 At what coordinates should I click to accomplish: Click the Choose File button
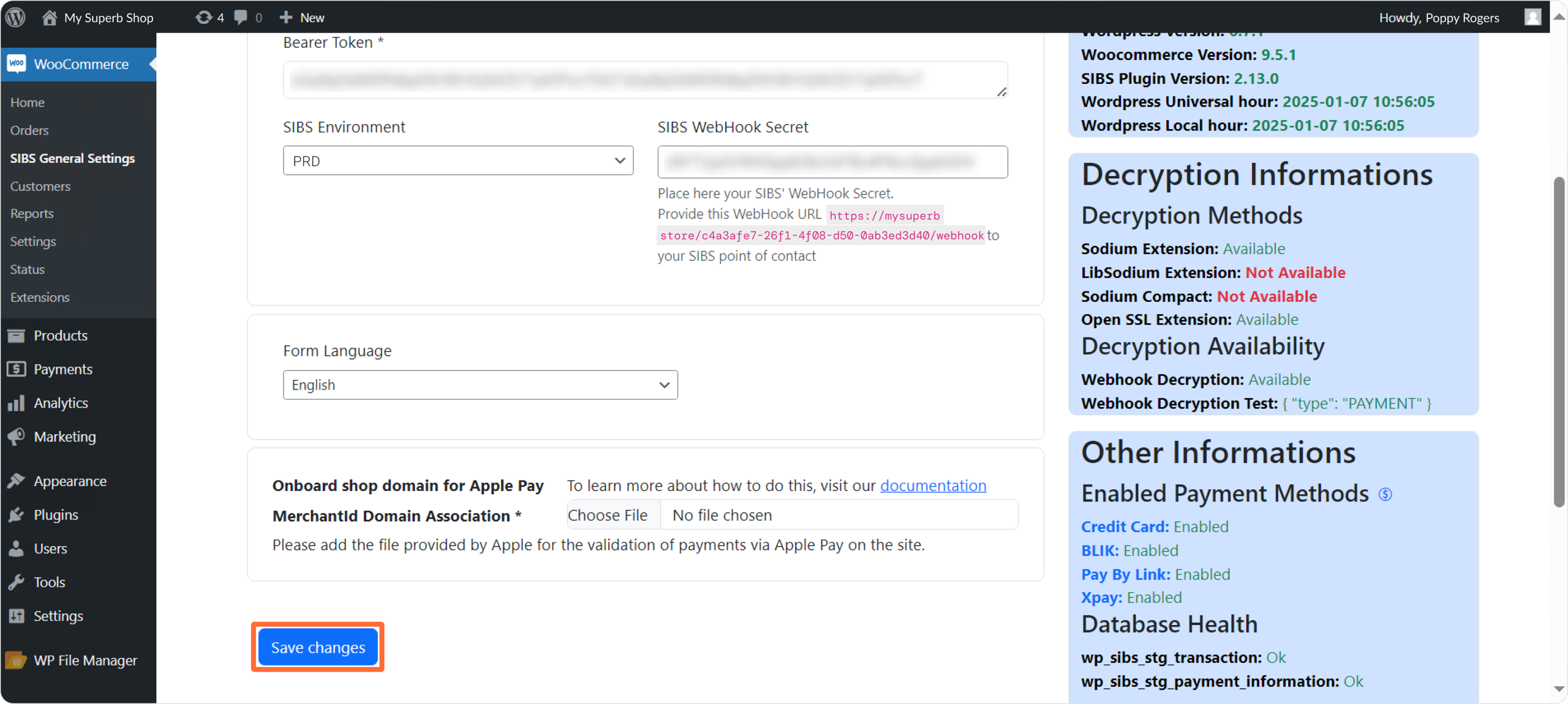coord(608,515)
